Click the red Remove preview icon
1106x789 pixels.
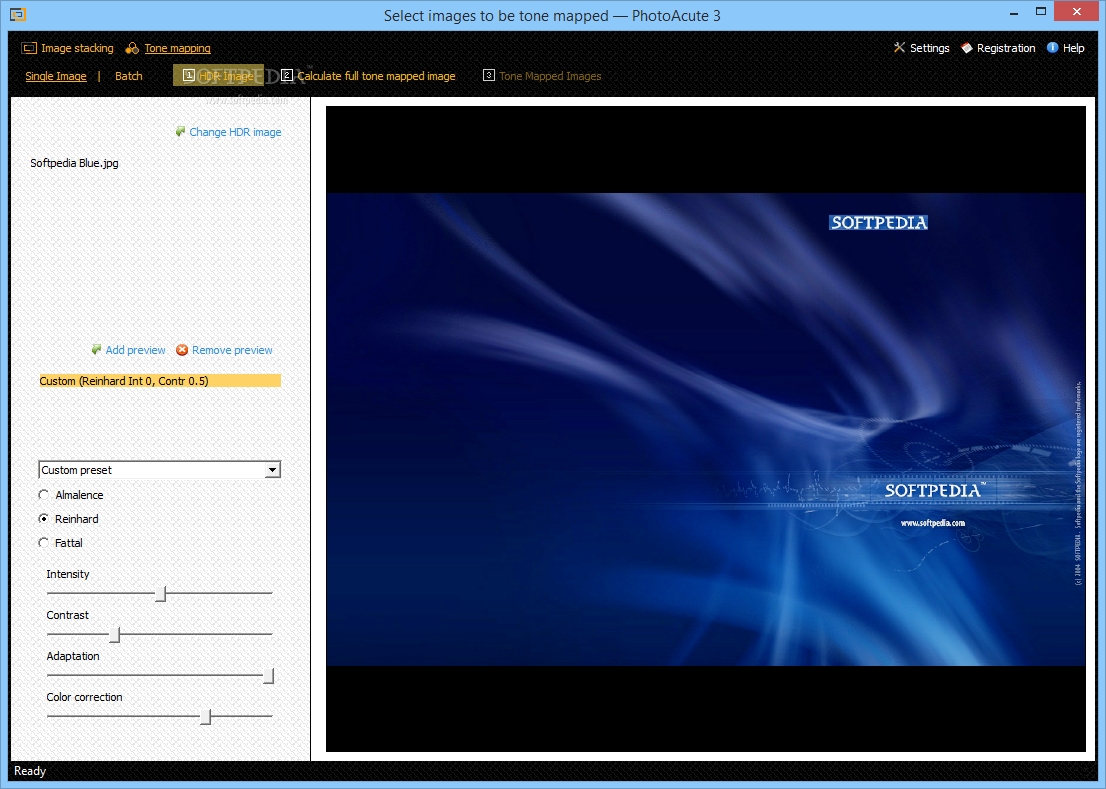[182, 350]
